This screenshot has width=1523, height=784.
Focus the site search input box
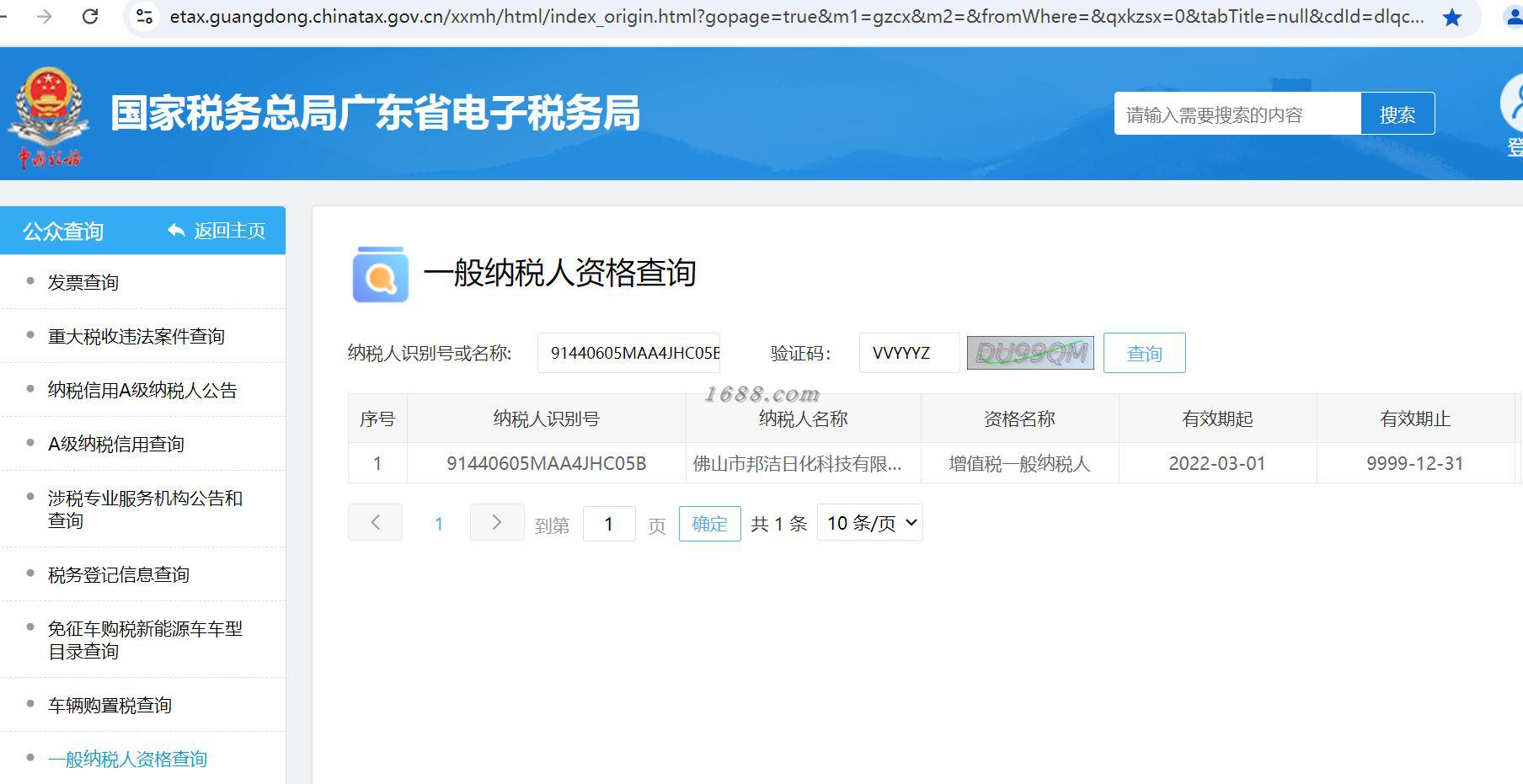coord(1237,114)
